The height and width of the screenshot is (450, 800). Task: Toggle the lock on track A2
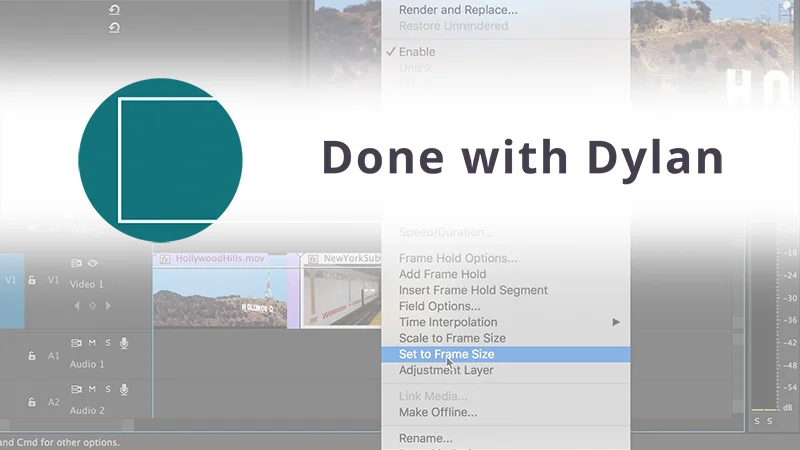32,402
